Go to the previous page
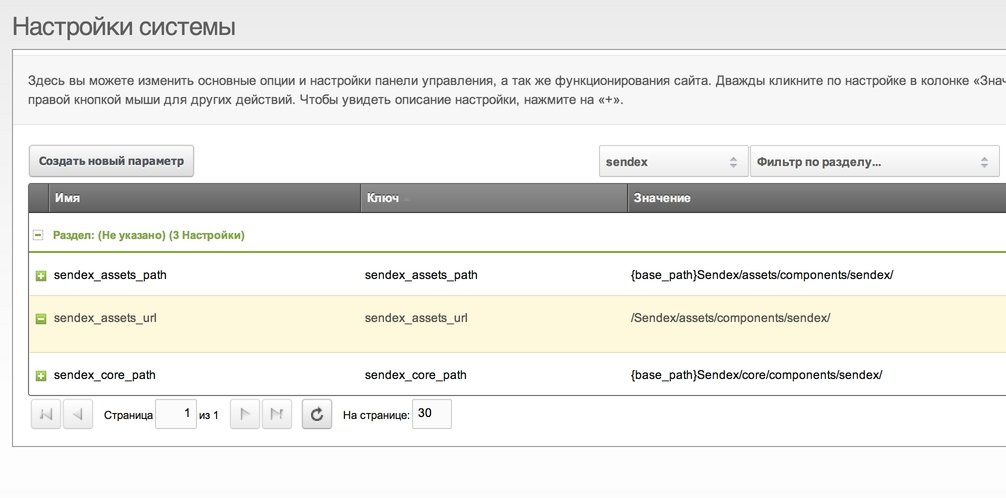The width and height of the screenshot is (1006, 498). point(78,414)
